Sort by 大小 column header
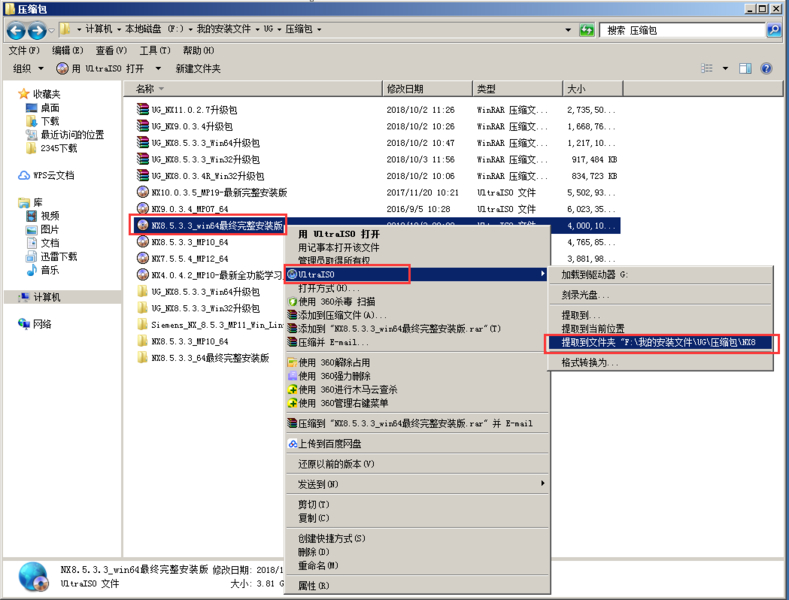The image size is (789, 600). (592, 89)
